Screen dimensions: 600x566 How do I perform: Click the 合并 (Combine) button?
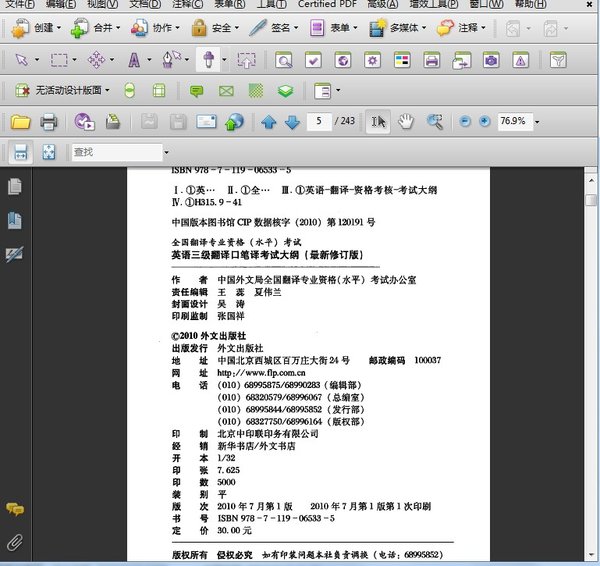(x=95, y=28)
